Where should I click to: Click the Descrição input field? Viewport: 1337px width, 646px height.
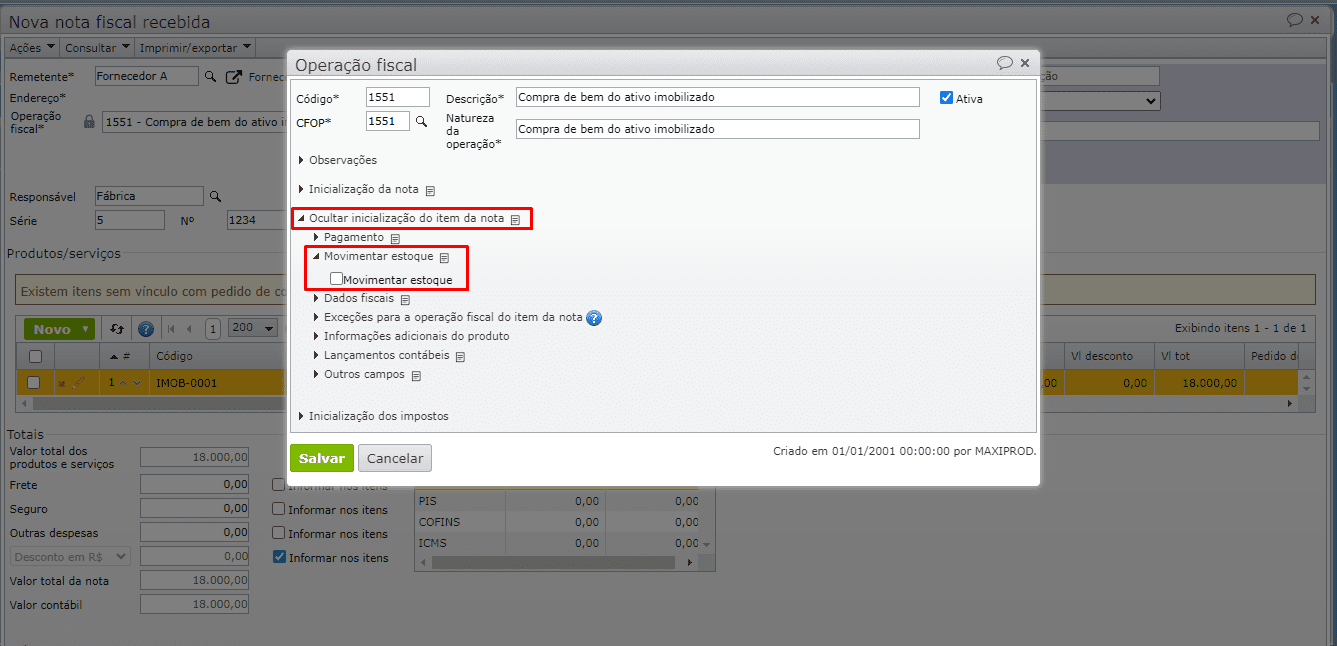pos(717,97)
